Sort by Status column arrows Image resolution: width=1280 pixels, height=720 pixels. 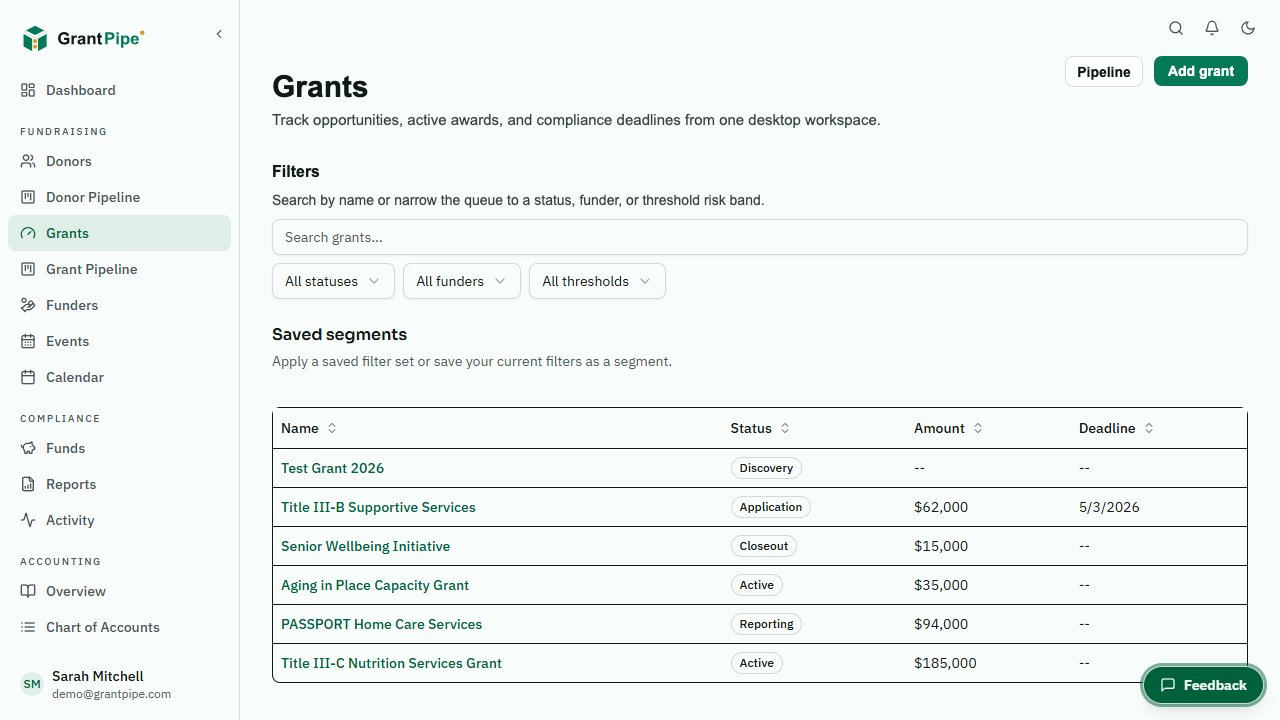click(785, 428)
